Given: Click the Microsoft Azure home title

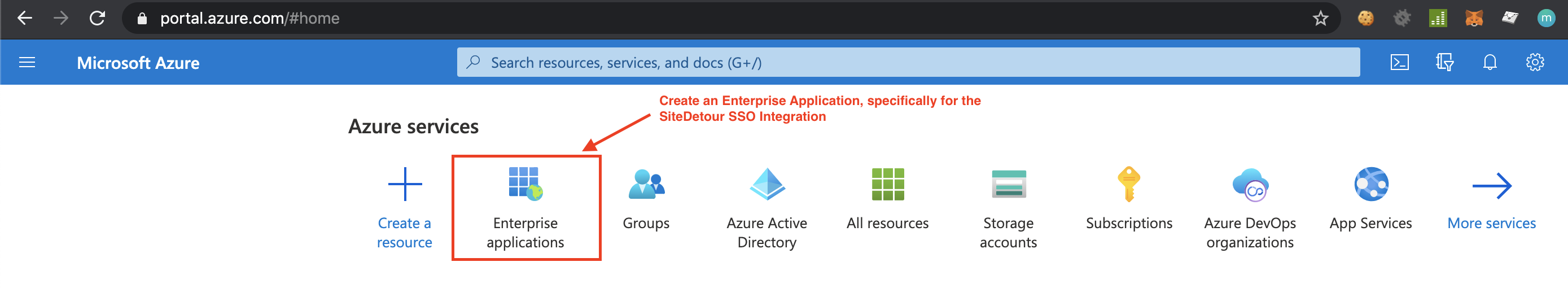Looking at the screenshot, I should tap(138, 63).
